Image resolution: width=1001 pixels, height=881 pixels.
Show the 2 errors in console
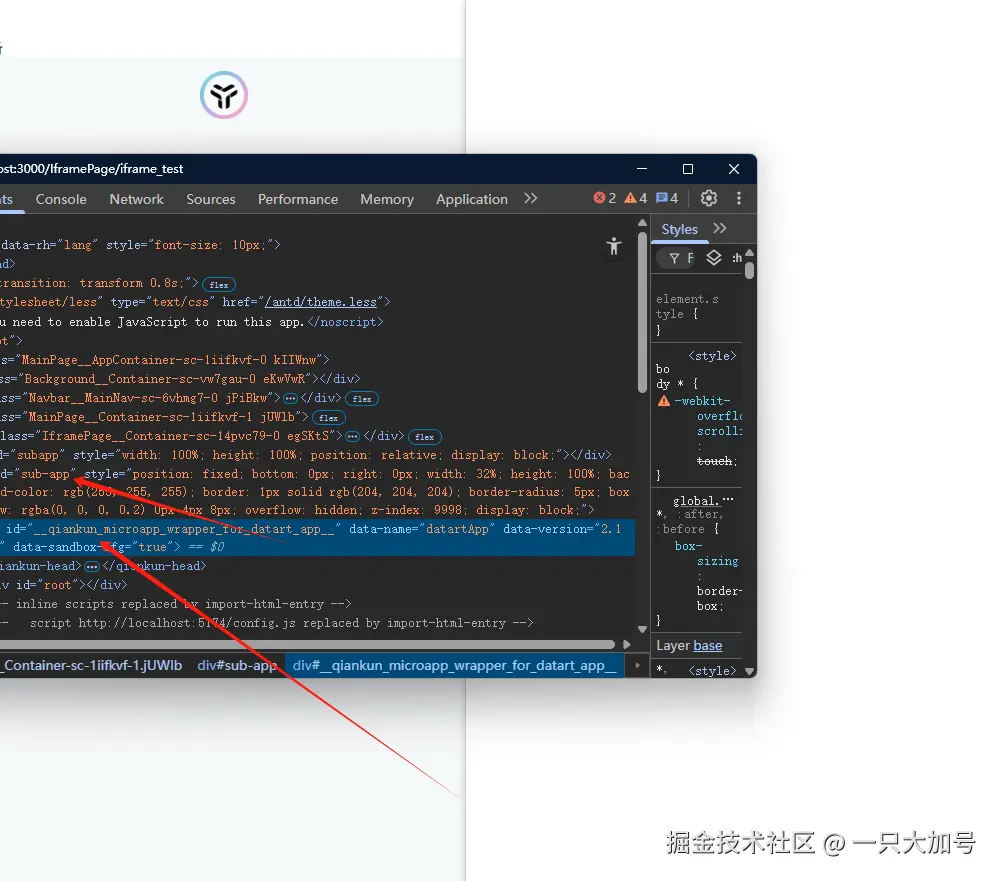pos(605,199)
